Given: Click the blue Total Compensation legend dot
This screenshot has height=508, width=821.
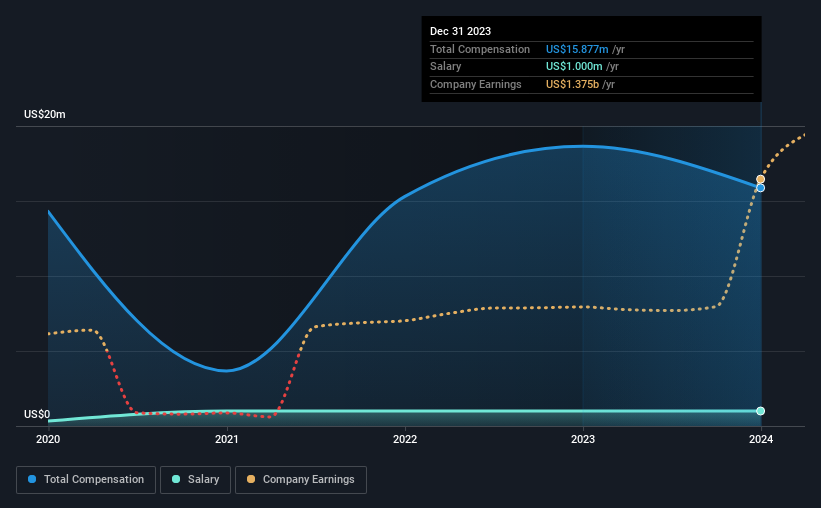Looking at the screenshot, I should pos(32,479).
